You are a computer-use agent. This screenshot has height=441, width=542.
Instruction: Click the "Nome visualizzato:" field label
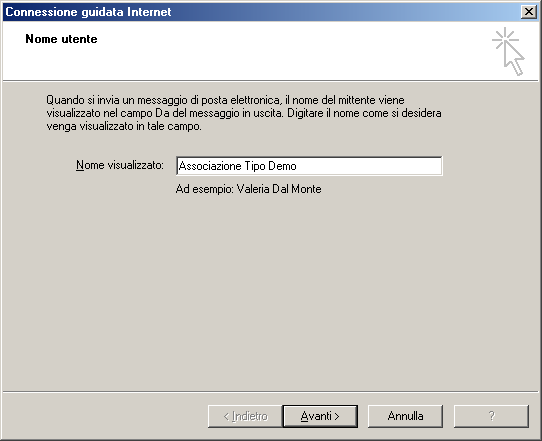click(120, 165)
